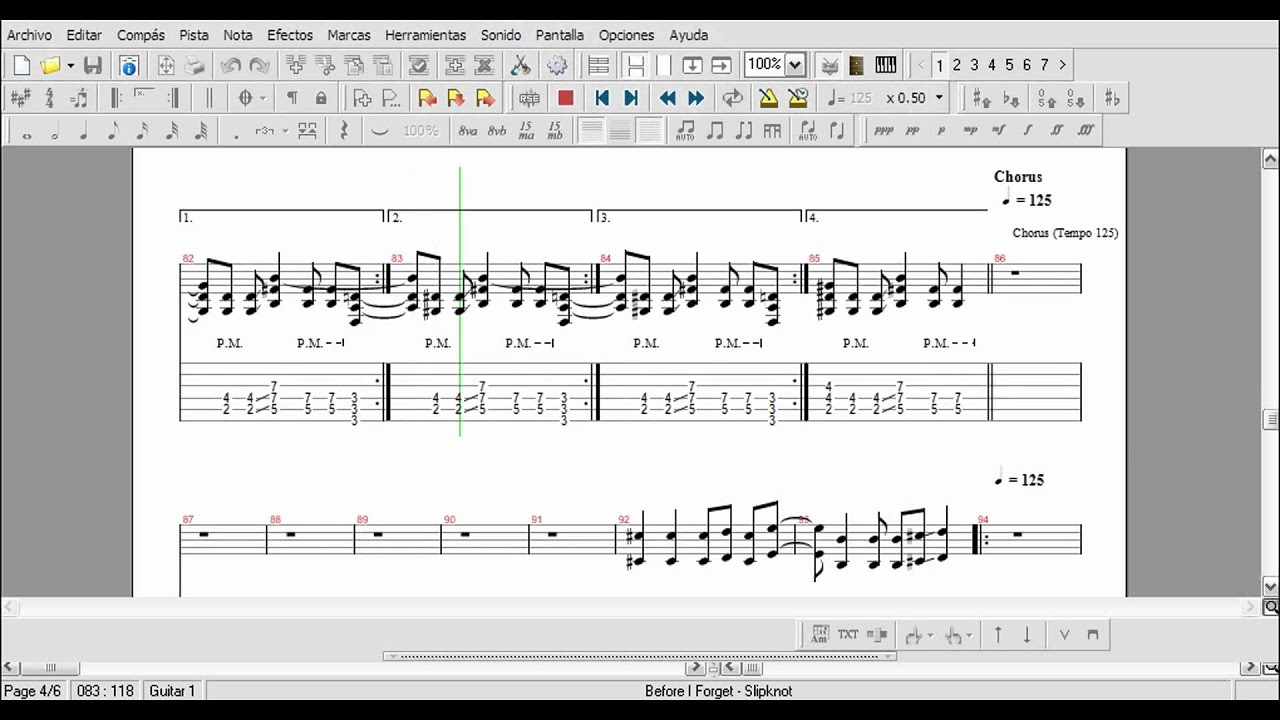
Task: Click the upstroke arrow icon
Action: (998, 634)
